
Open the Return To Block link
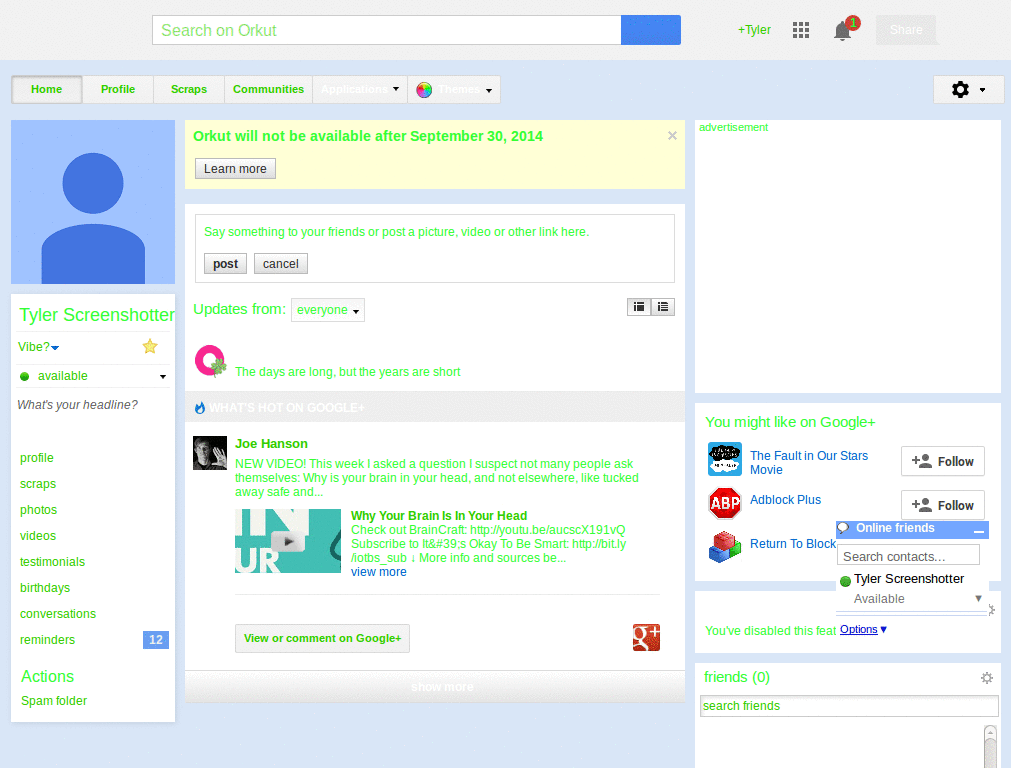[793, 544]
